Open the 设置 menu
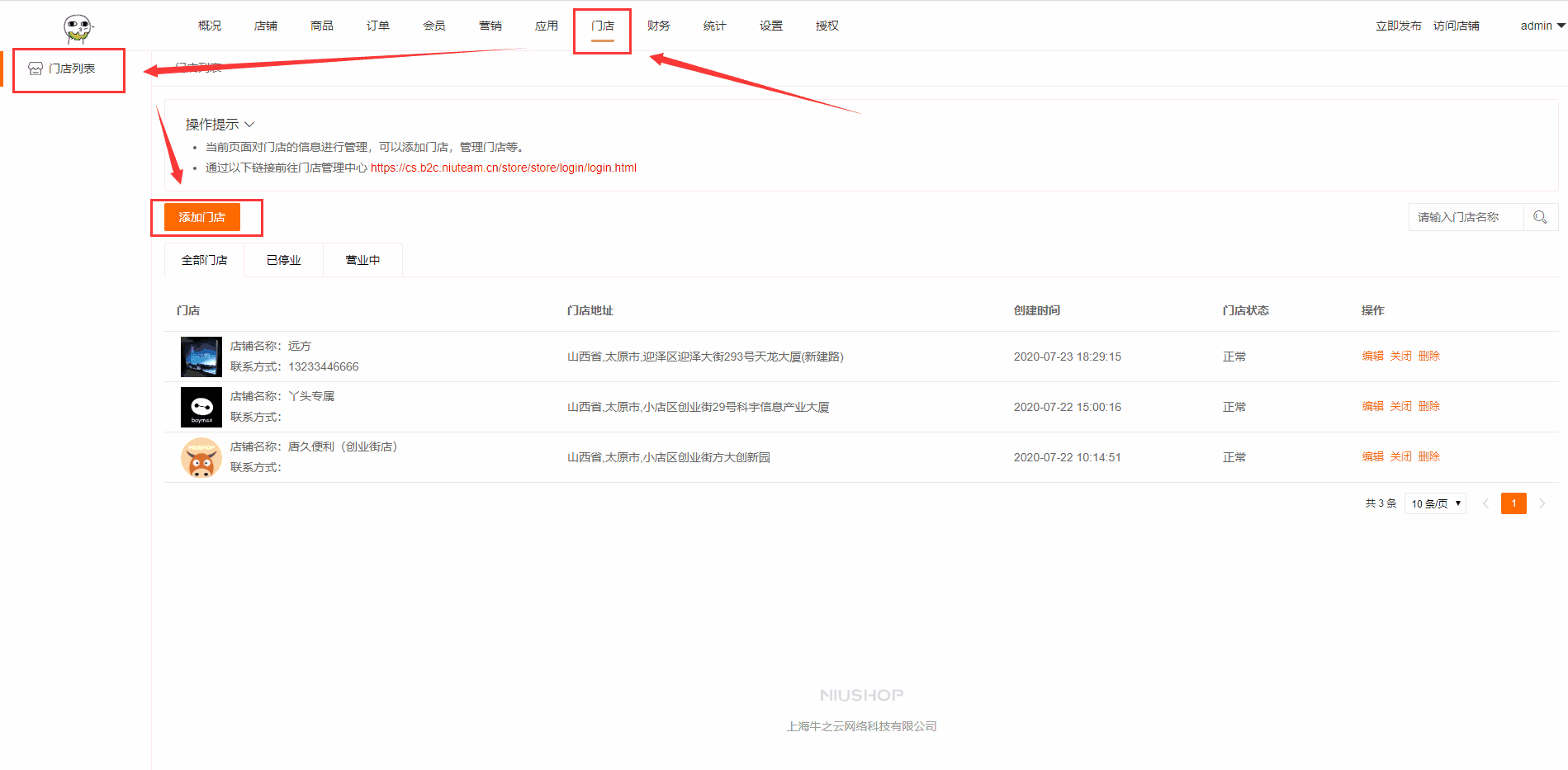 (771, 26)
